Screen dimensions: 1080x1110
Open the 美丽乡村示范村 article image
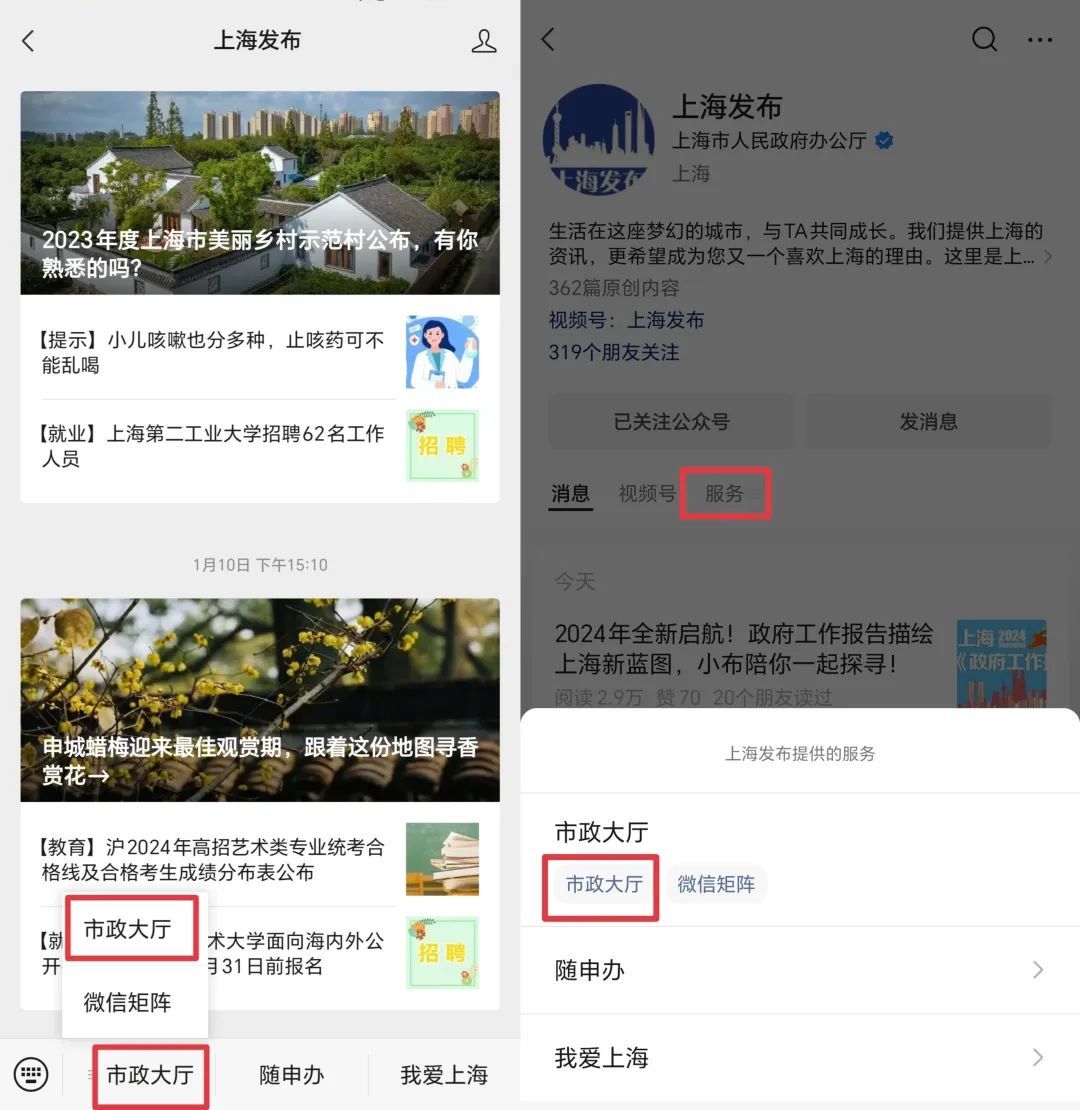(x=260, y=193)
